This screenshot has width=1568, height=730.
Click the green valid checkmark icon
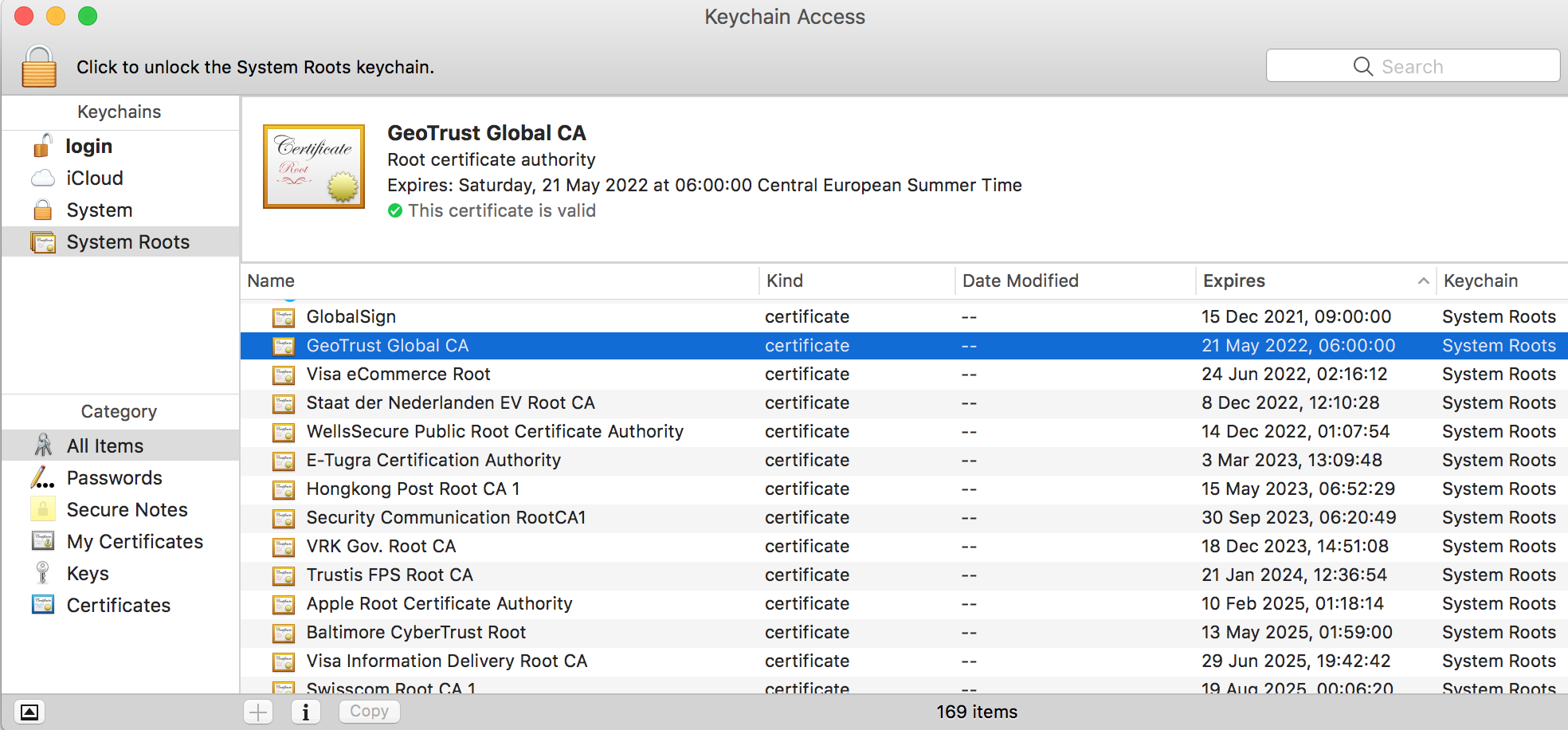(x=395, y=210)
